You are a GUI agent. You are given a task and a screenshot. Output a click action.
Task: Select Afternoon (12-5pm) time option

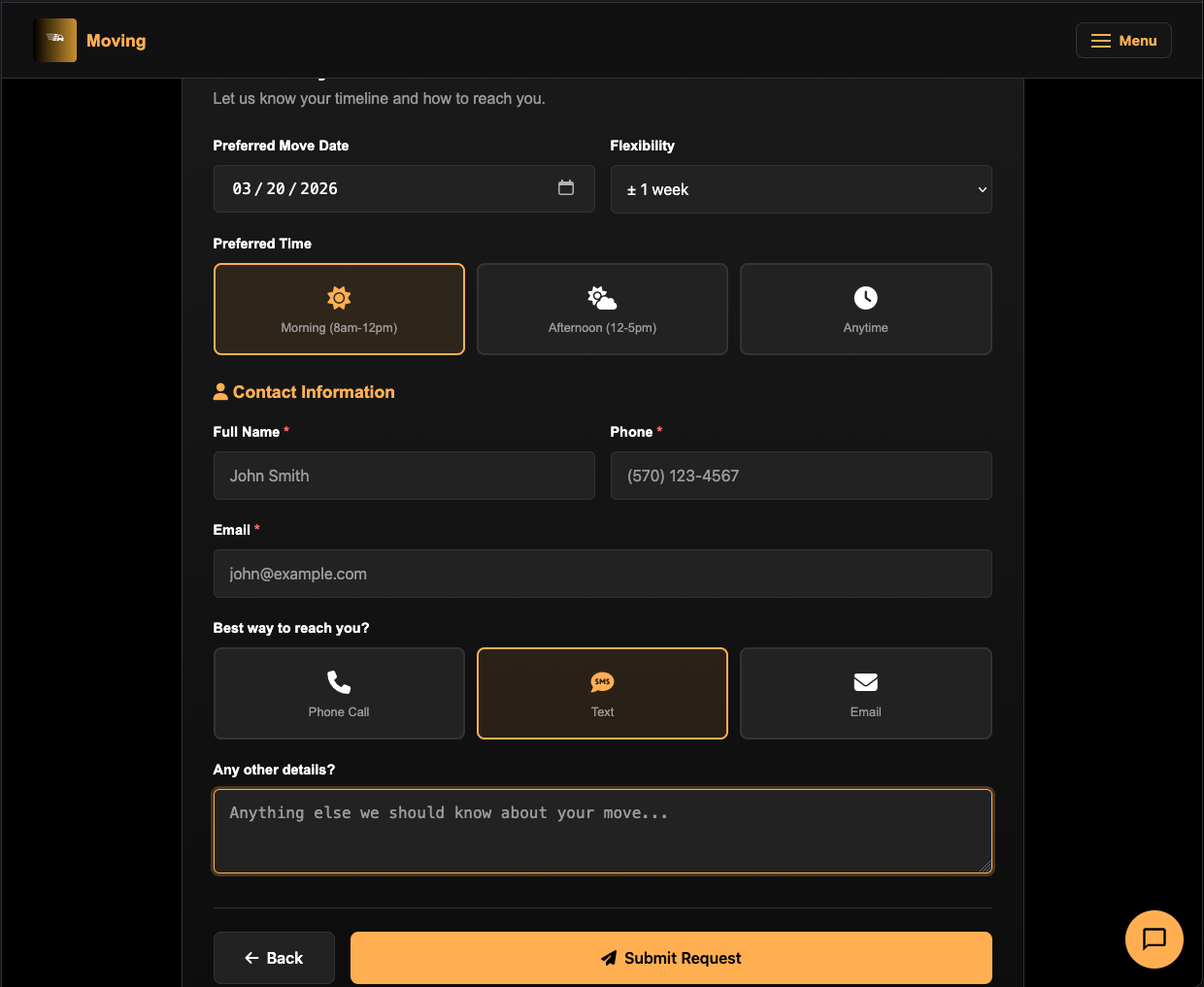pos(602,309)
